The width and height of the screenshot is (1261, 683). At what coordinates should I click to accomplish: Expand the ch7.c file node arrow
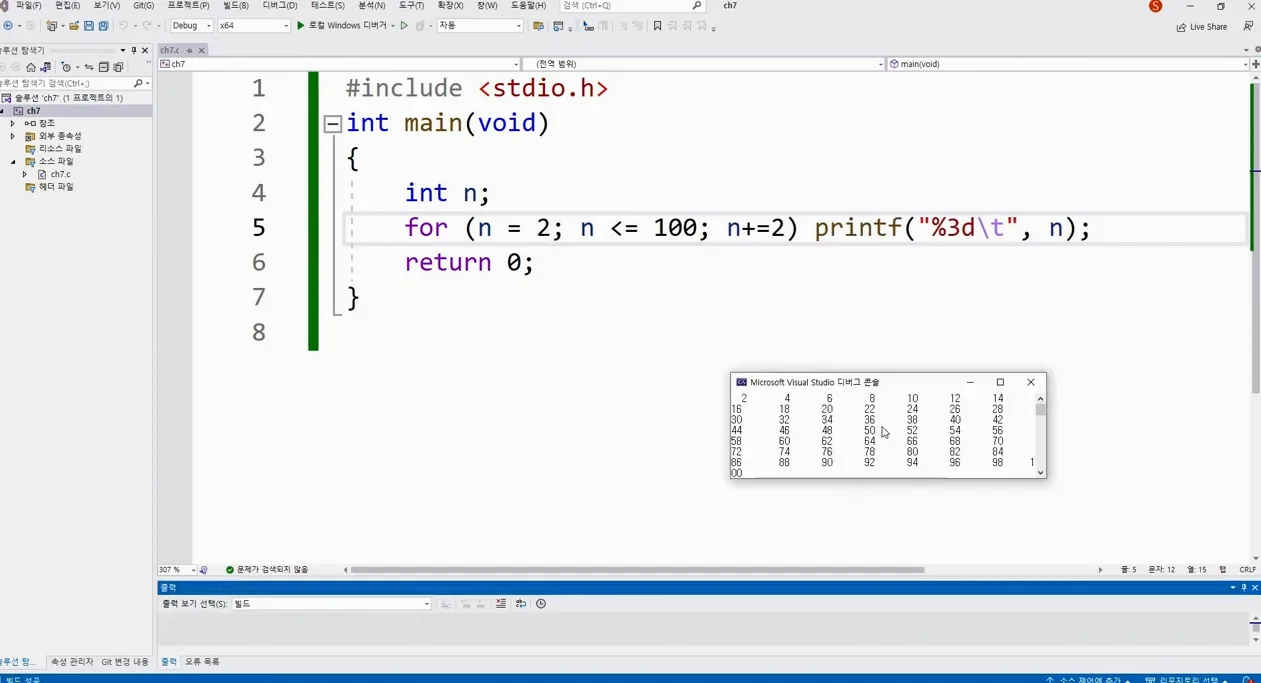point(25,174)
